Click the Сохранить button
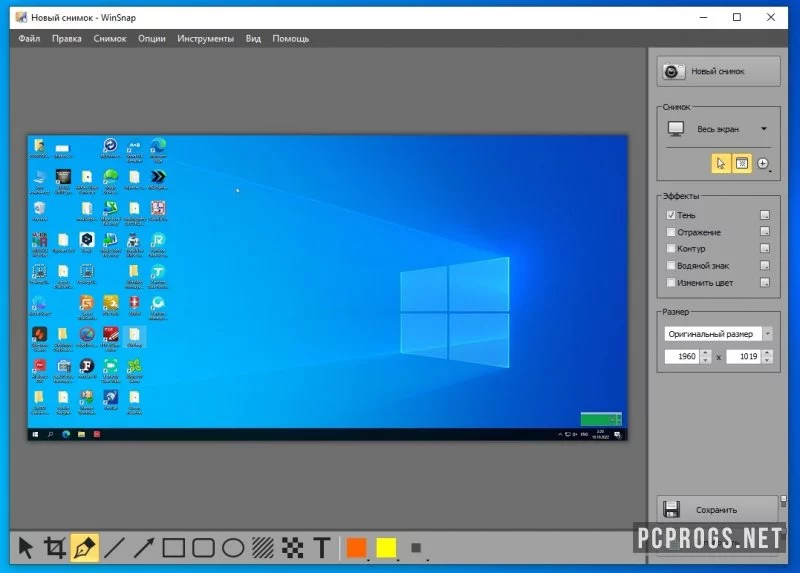Viewport: 800px width, 573px height. click(x=717, y=509)
